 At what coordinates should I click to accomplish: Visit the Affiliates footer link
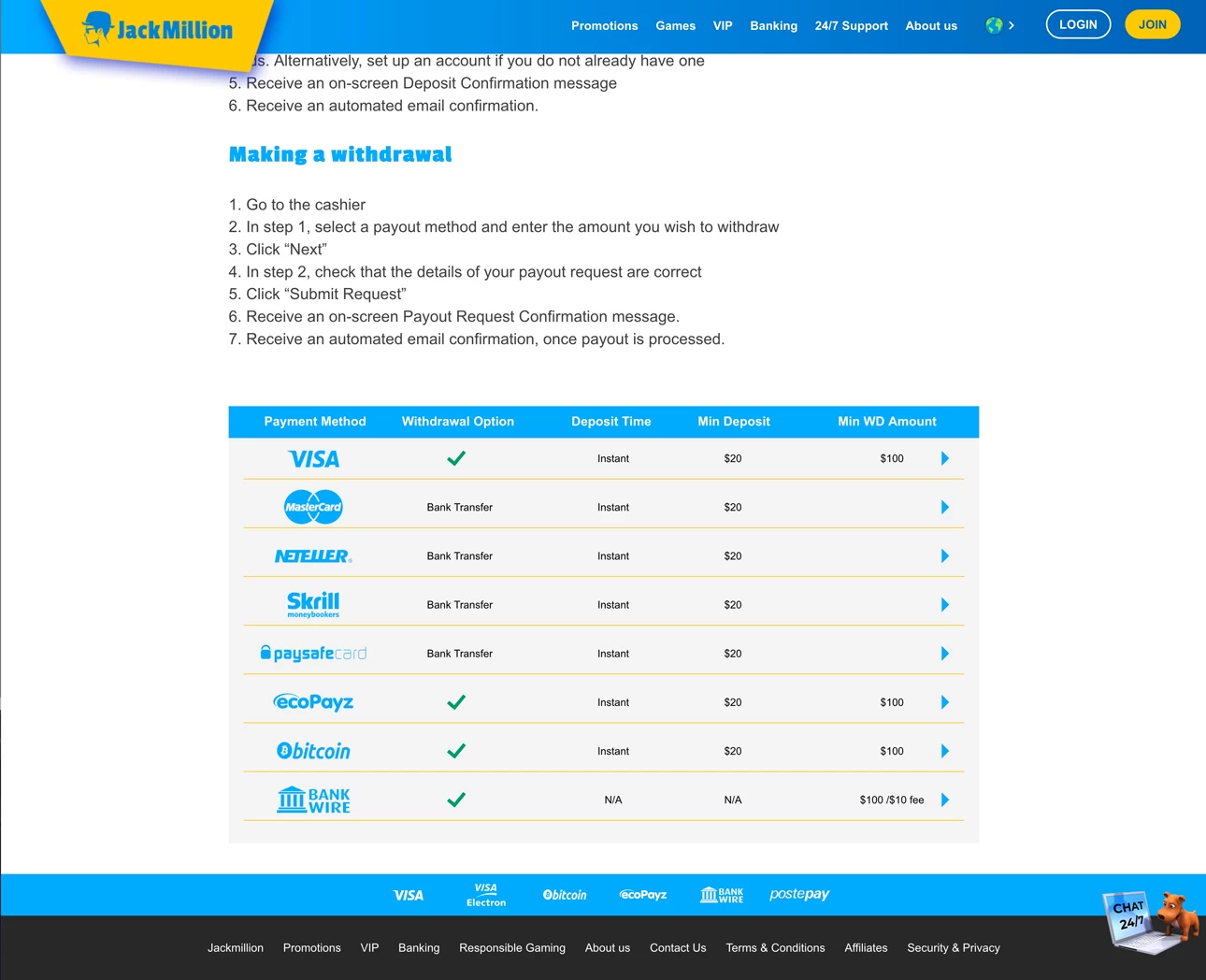[x=867, y=948]
